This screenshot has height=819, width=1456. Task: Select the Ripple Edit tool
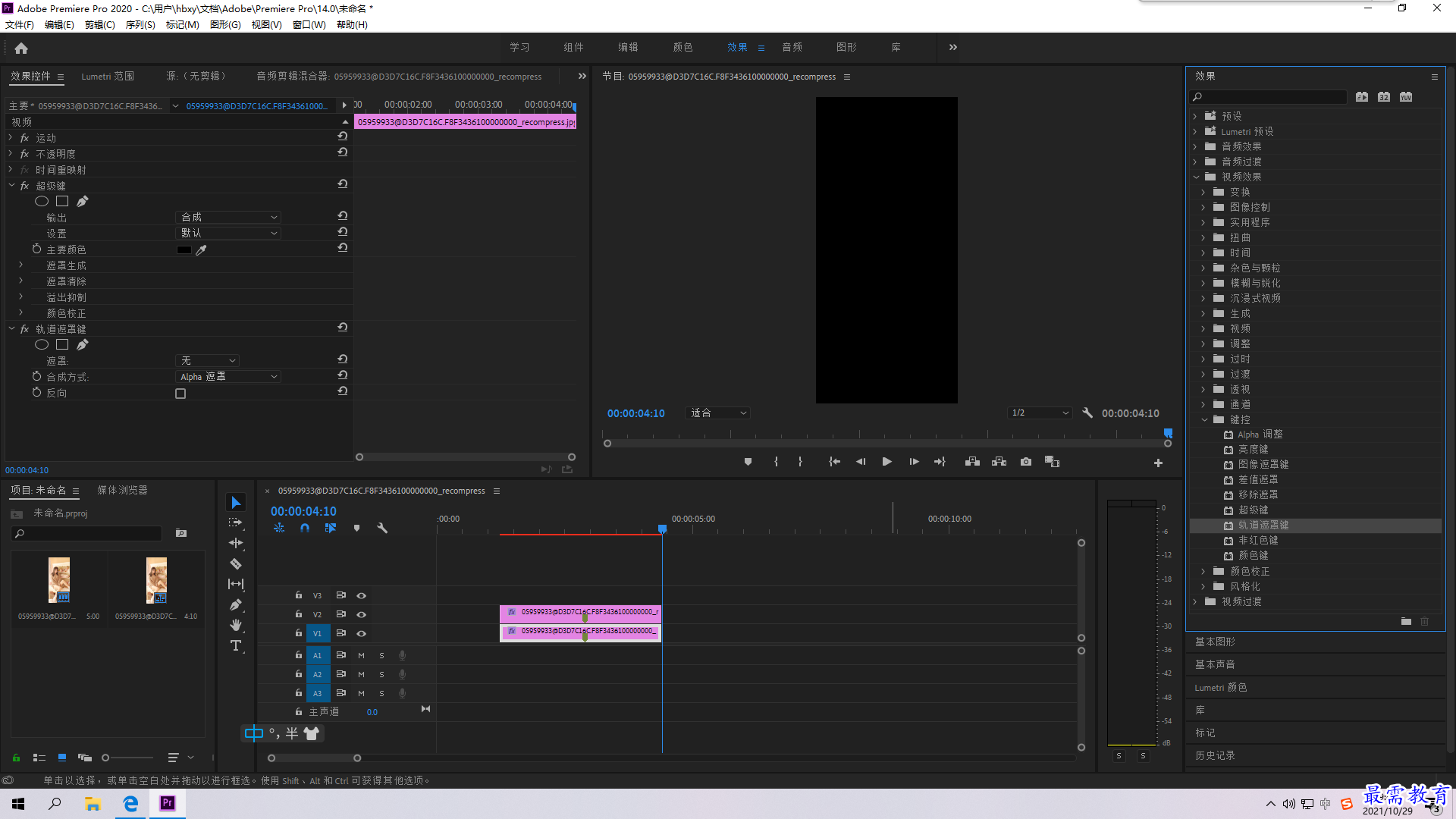[x=236, y=543]
